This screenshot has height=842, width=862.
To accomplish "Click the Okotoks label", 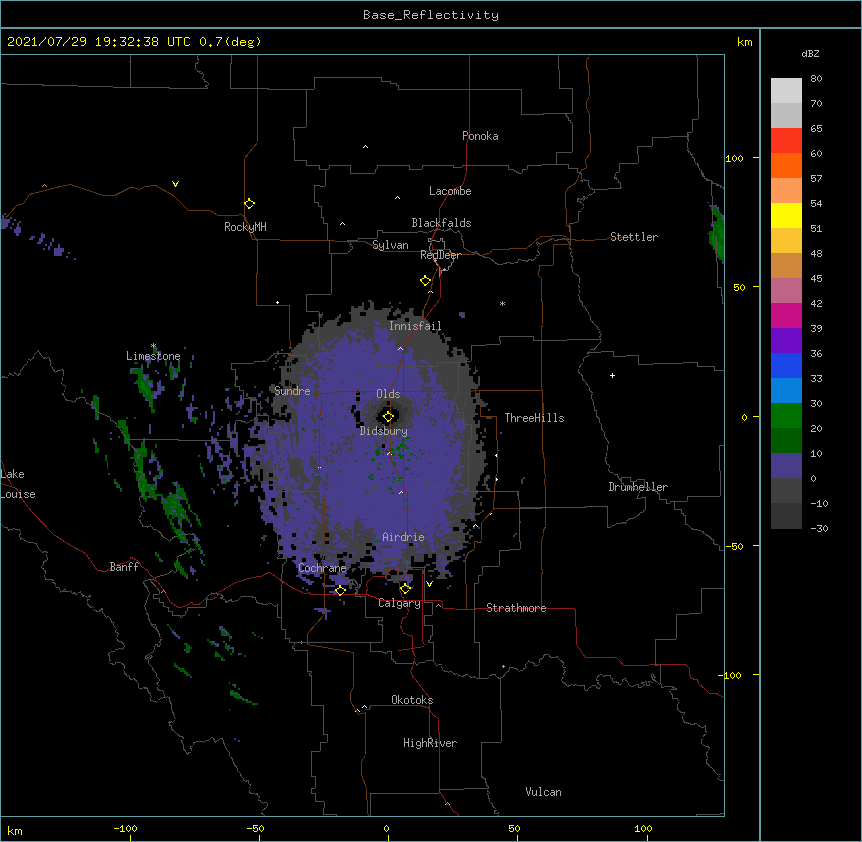I will coord(412,700).
